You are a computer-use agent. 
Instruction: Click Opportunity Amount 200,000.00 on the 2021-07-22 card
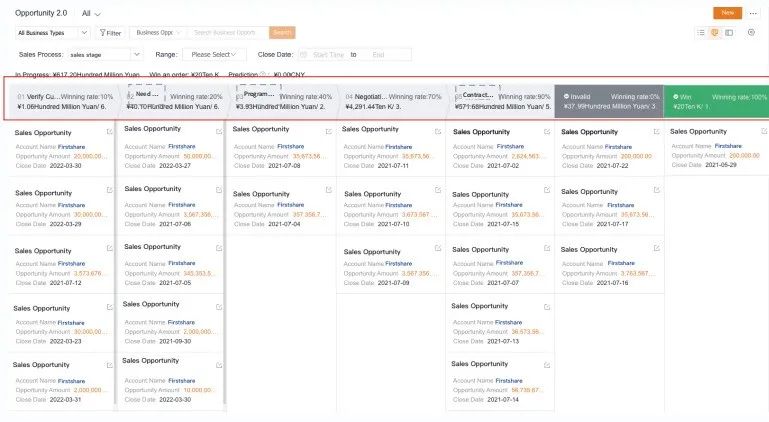coord(637,156)
